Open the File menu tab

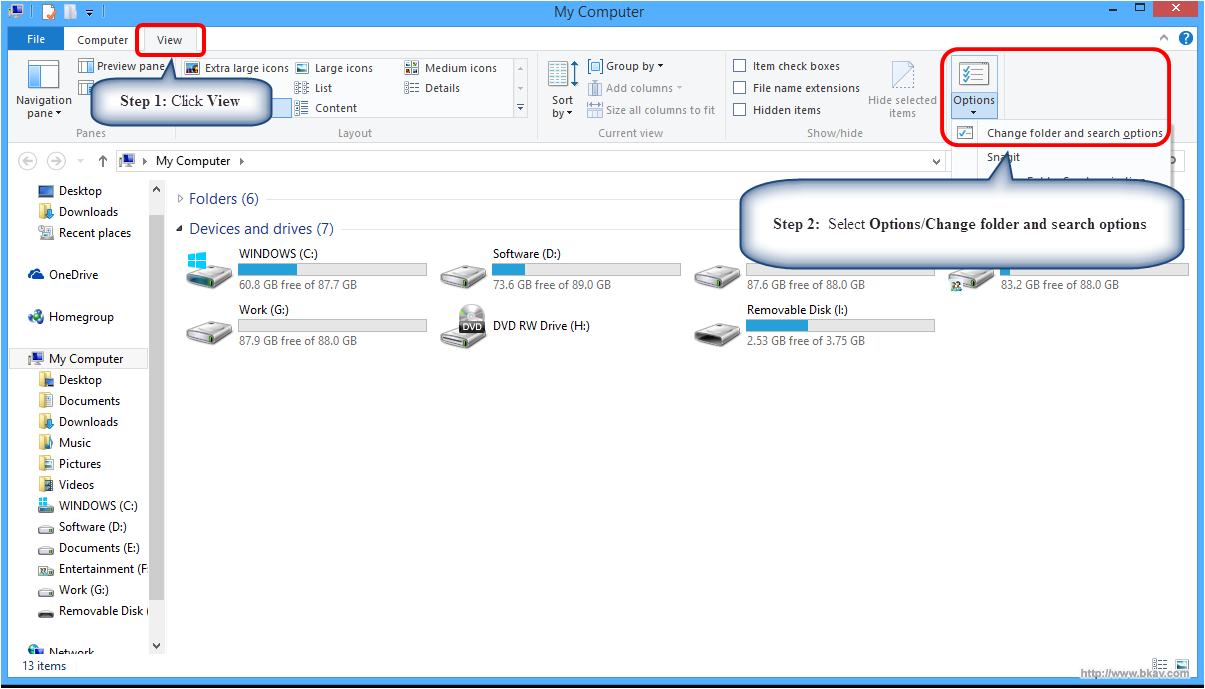(x=36, y=40)
